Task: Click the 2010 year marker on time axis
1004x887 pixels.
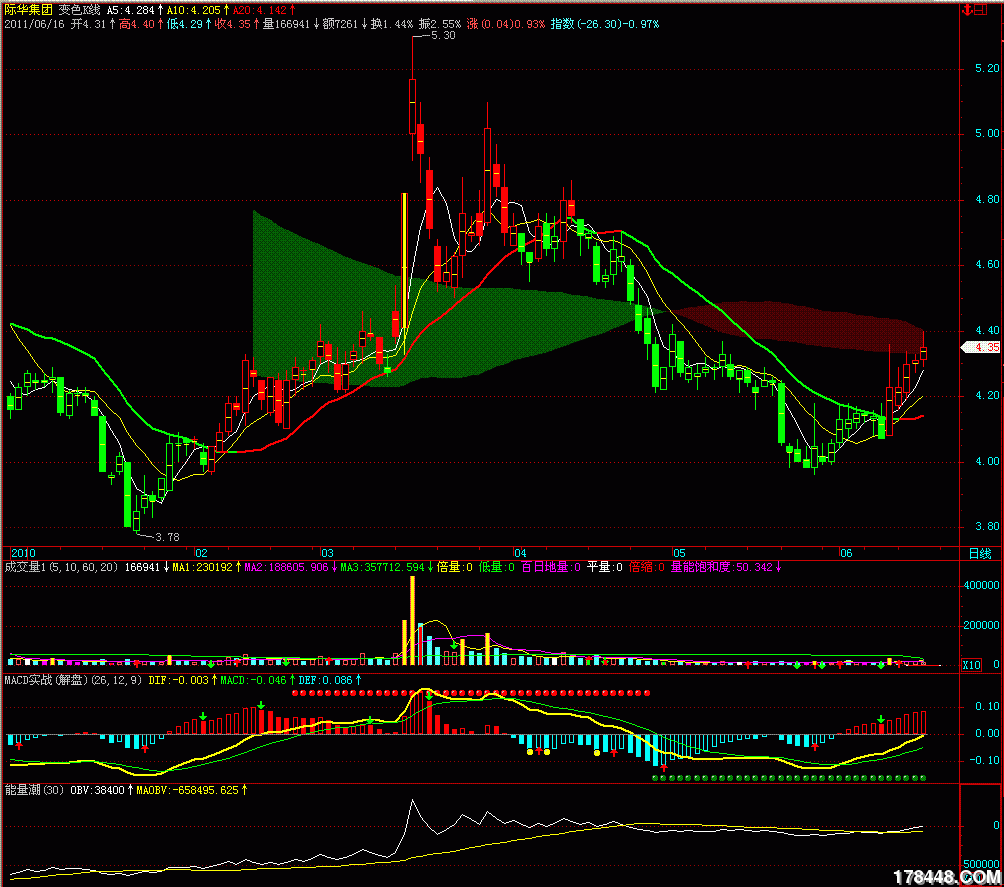Action: coord(23,553)
